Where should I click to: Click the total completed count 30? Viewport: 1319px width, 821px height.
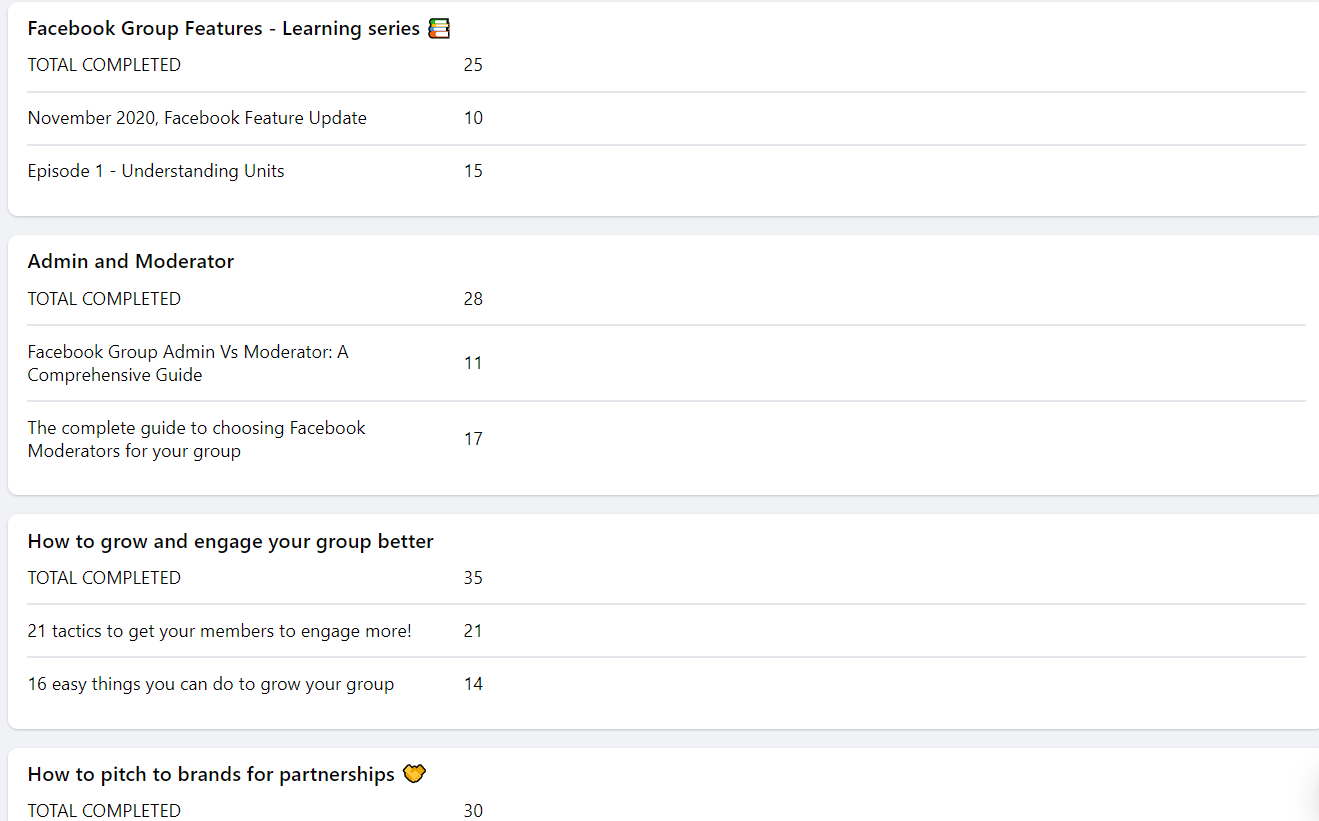click(473, 810)
